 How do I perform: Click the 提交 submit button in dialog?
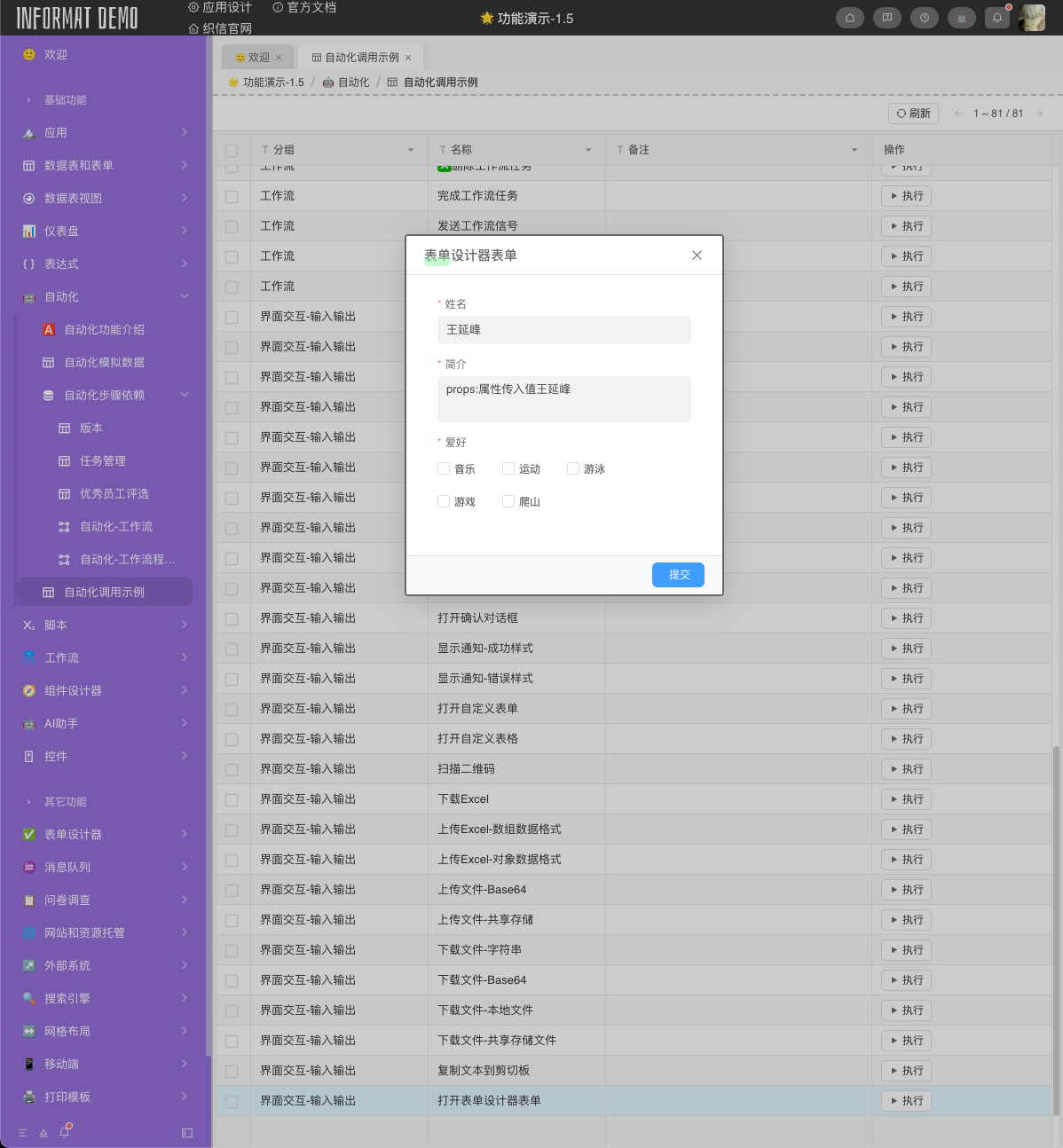pyautogui.click(x=678, y=575)
